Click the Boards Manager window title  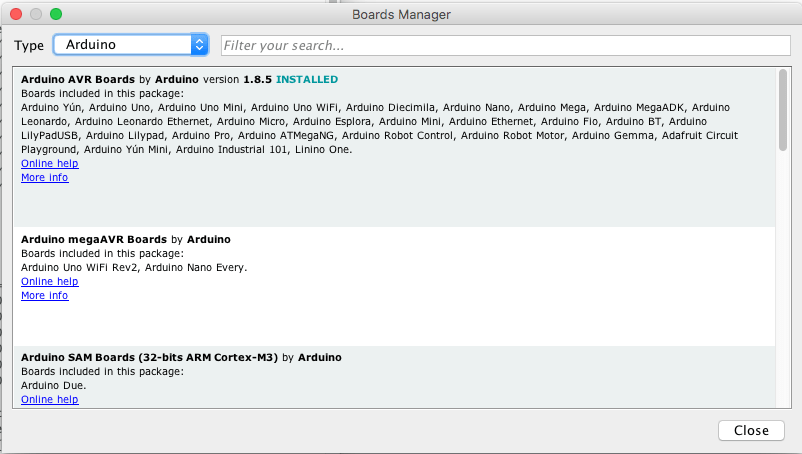[402, 15]
